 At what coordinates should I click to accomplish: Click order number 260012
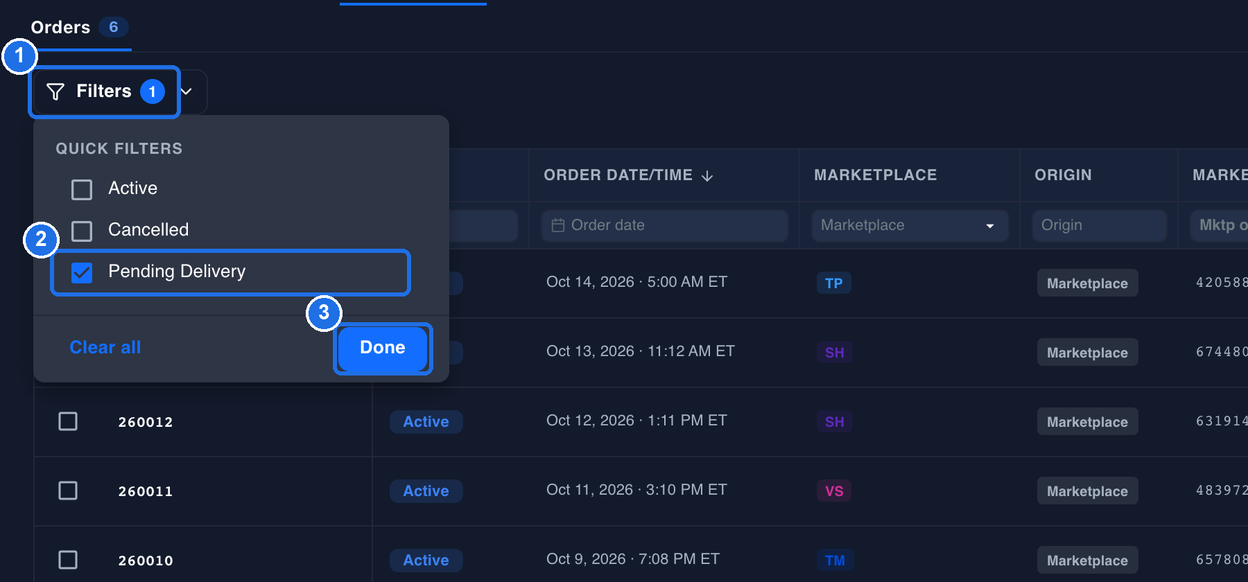tap(146, 422)
